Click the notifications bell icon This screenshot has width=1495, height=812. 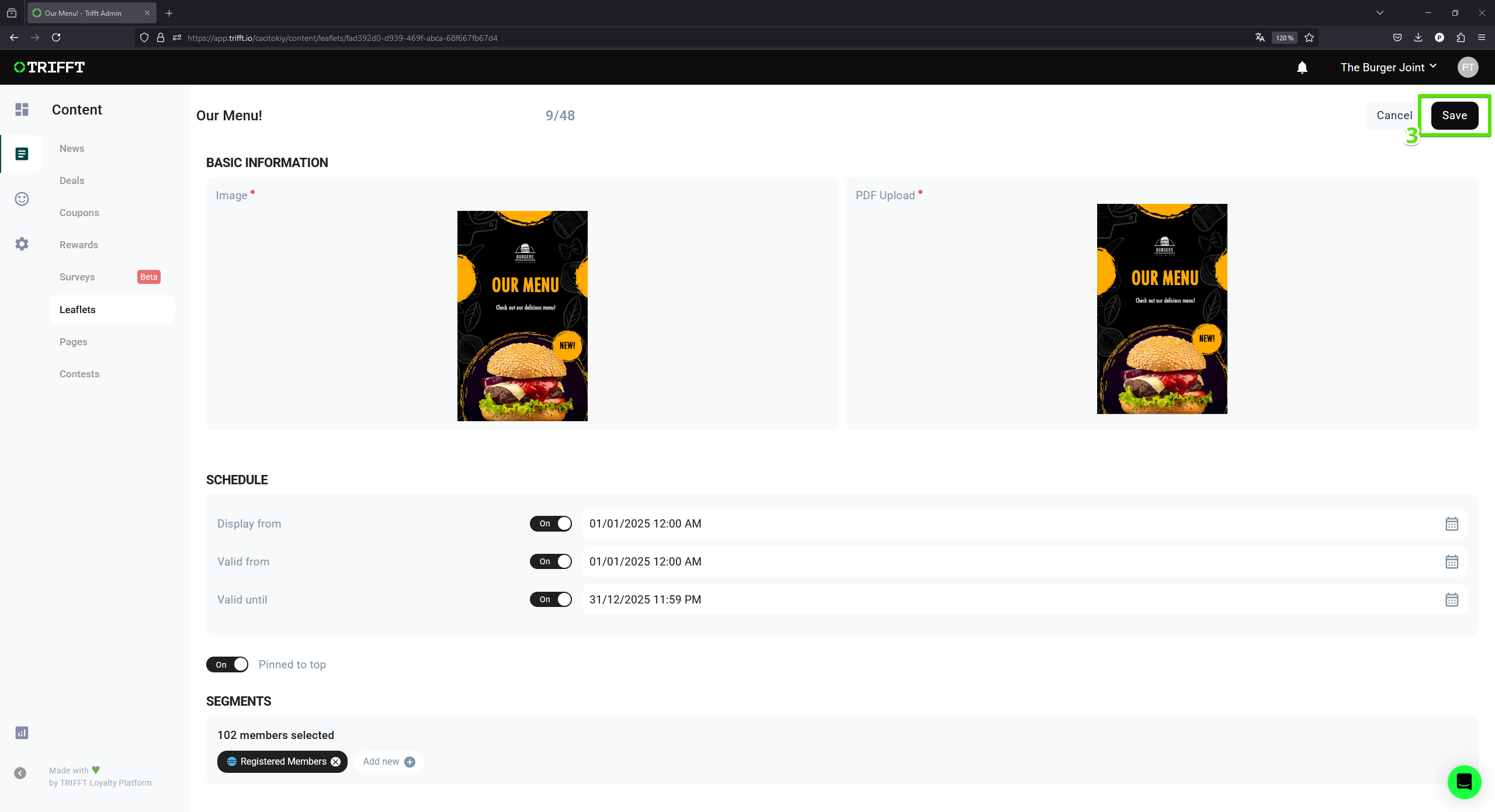pos(1302,68)
